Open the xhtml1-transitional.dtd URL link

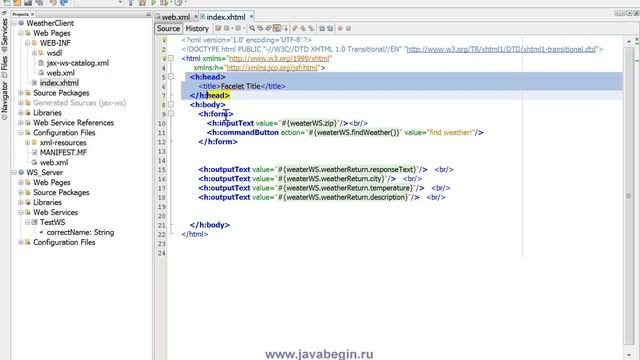point(501,49)
